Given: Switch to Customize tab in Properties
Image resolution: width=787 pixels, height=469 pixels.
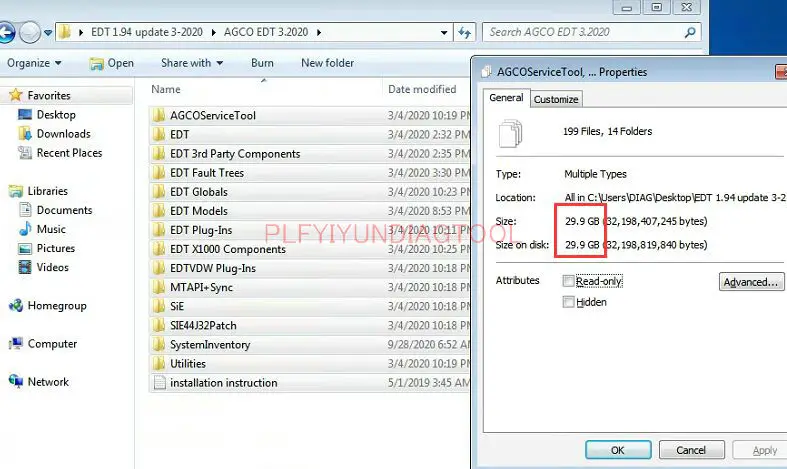Looking at the screenshot, I should pyautogui.click(x=556, y=99).
